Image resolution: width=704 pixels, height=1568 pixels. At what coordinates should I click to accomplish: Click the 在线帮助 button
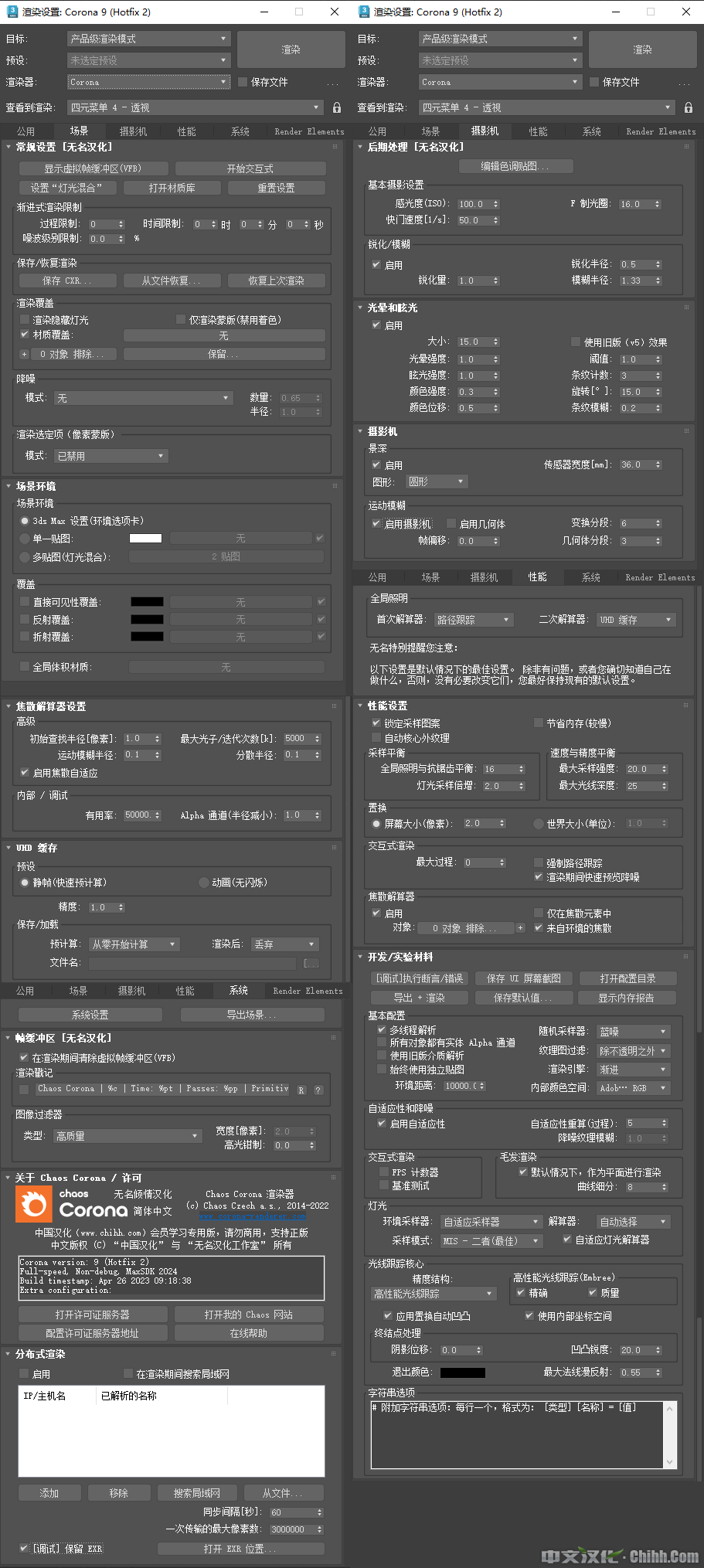tap(249, 1333)
